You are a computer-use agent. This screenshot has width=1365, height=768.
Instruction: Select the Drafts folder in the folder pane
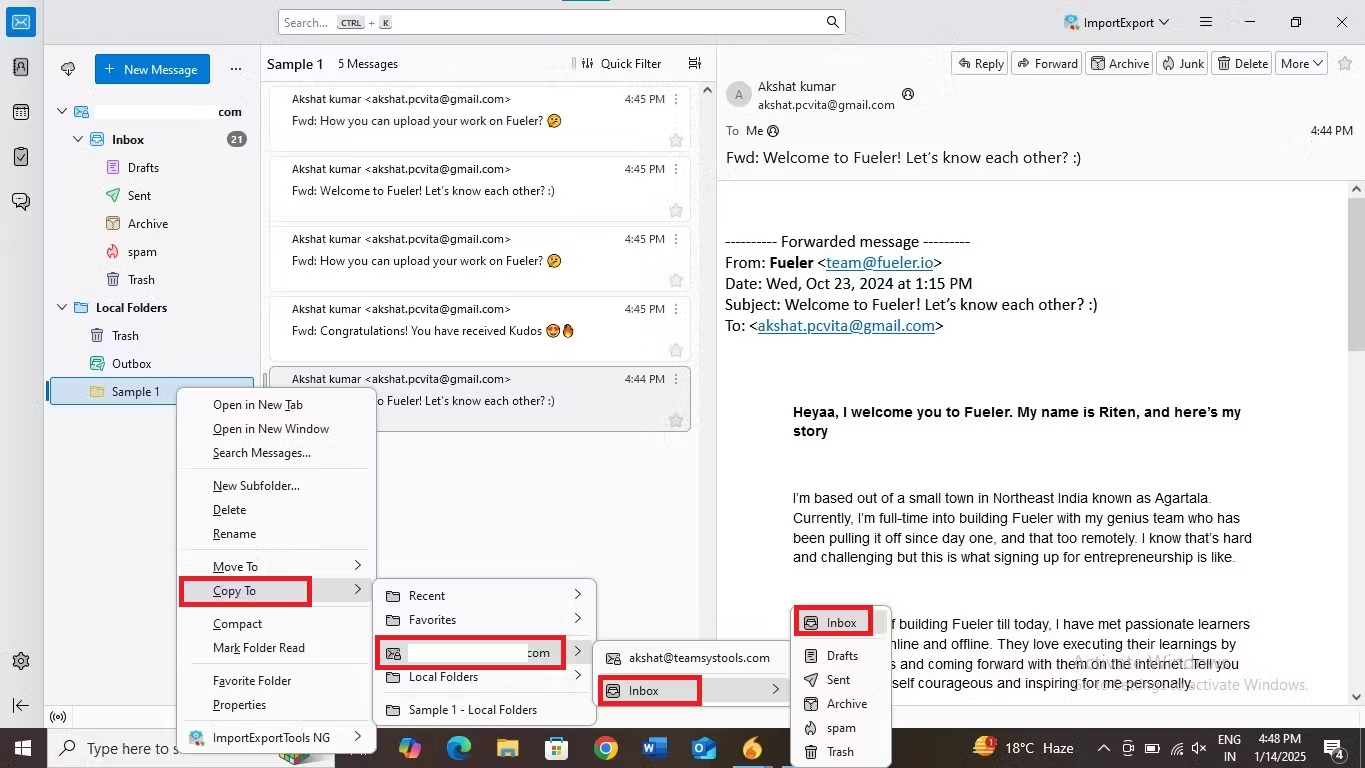(143, 168)
